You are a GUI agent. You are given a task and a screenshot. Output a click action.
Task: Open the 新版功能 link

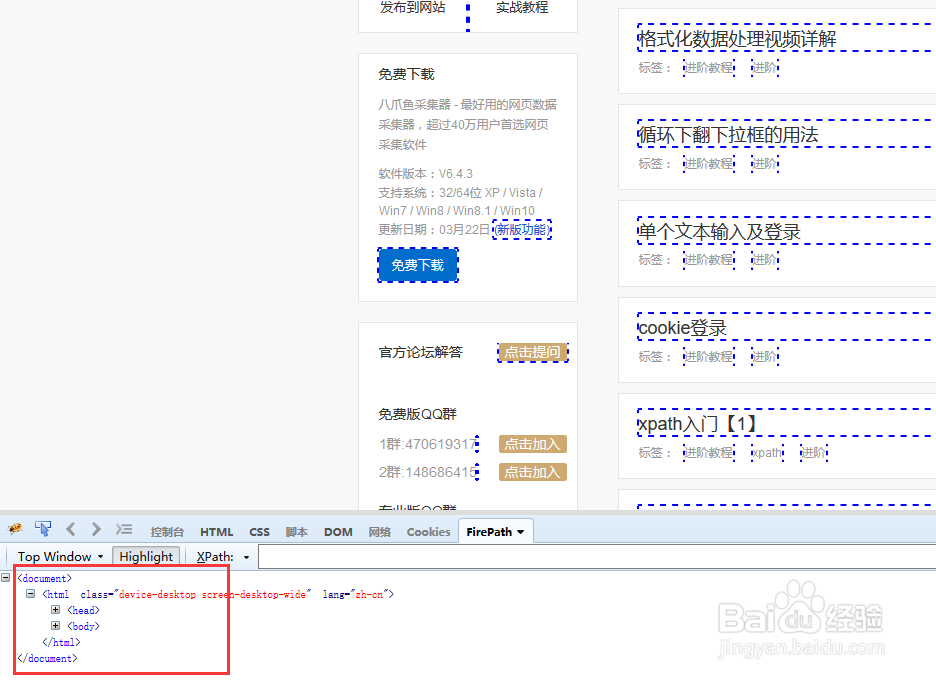(x=522, y=230)
